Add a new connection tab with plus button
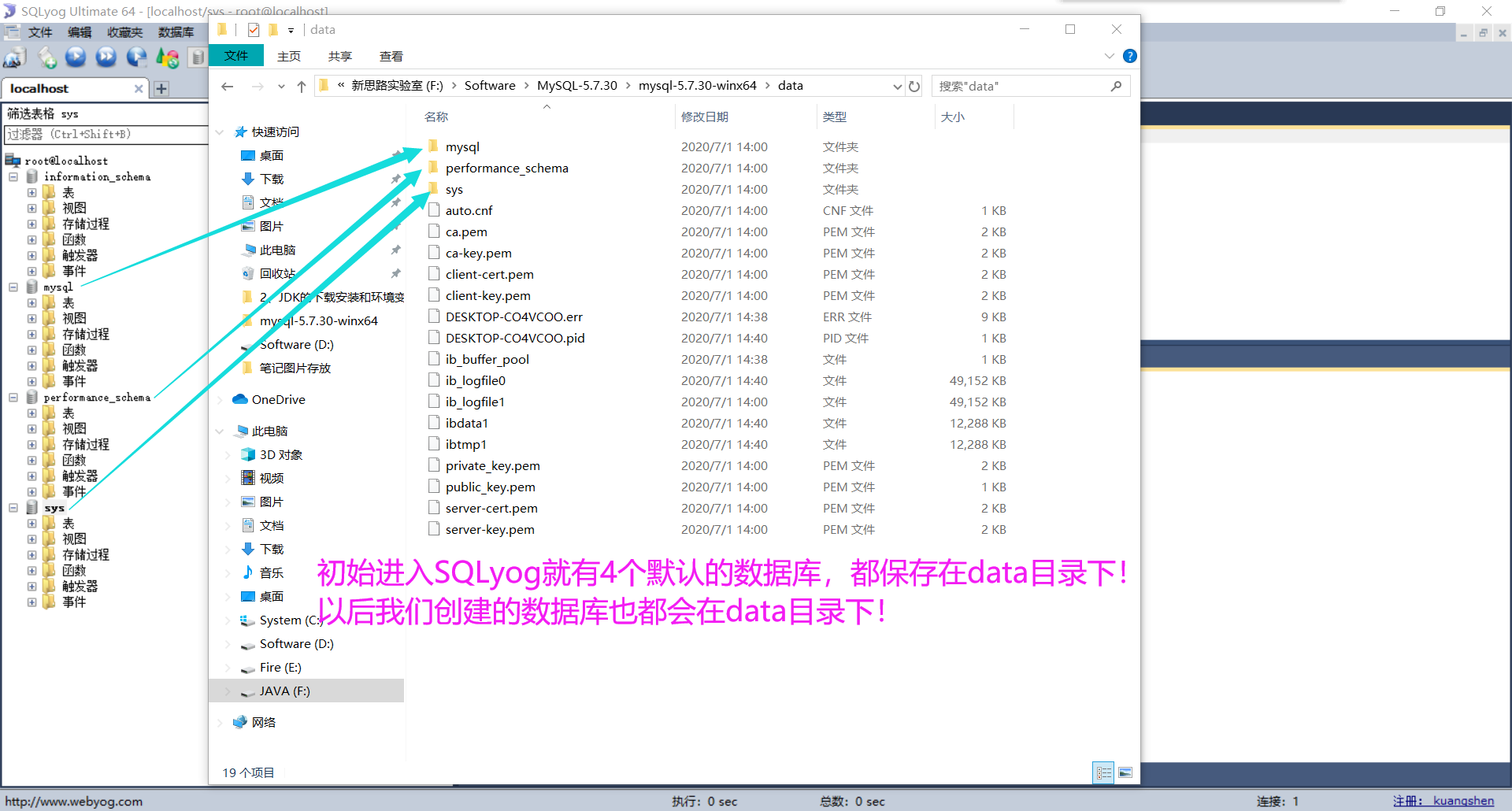The width and height of the screenshot is (1512, 811). pos(161,88)
